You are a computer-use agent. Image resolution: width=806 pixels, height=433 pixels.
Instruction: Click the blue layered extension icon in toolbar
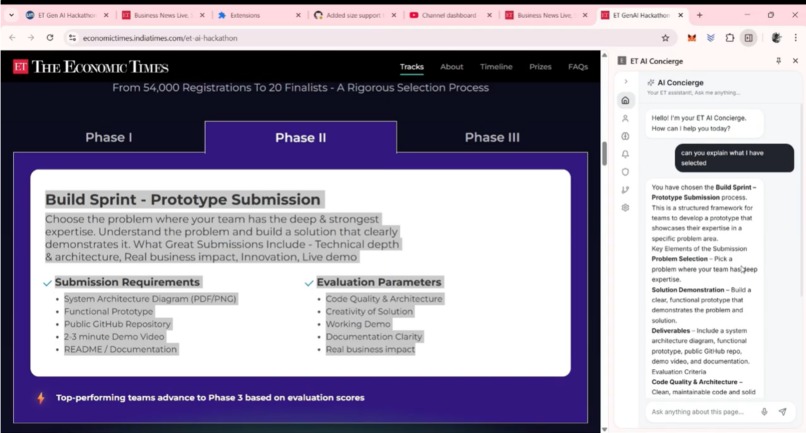pyautogui.click(x=711, y=38)
